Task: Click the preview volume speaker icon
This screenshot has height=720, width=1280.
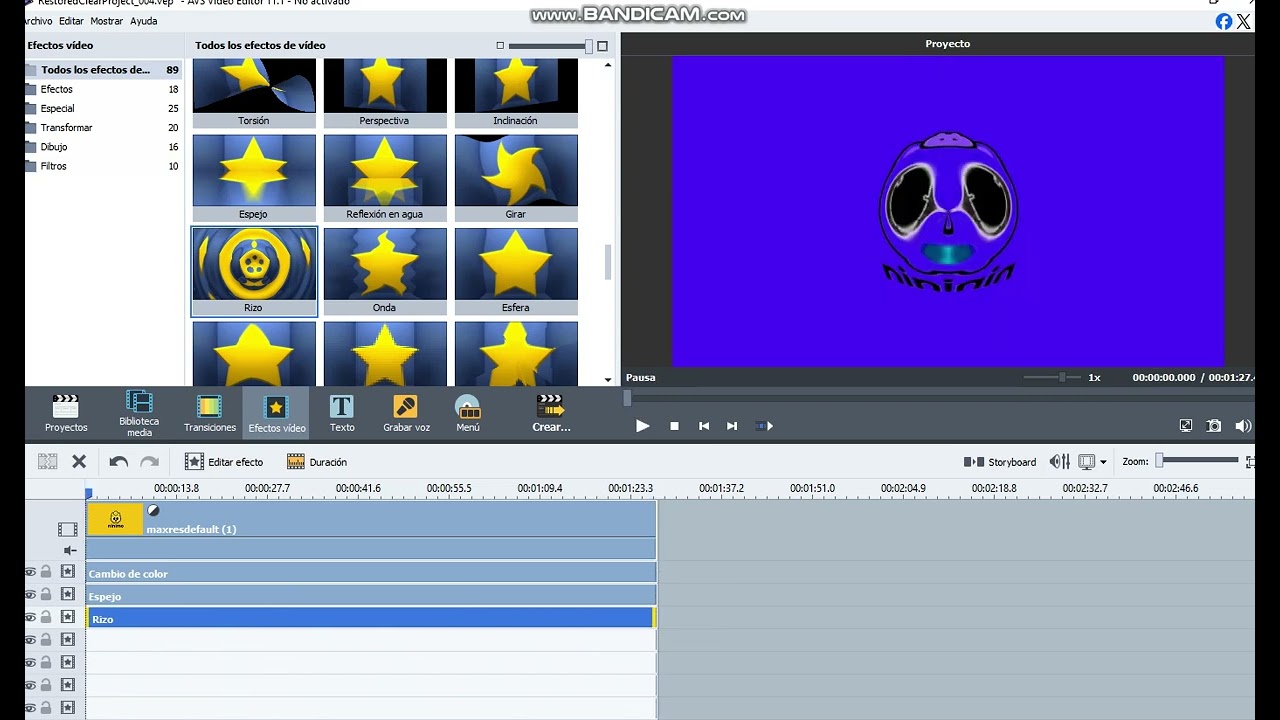Action: pos(1243,425)
